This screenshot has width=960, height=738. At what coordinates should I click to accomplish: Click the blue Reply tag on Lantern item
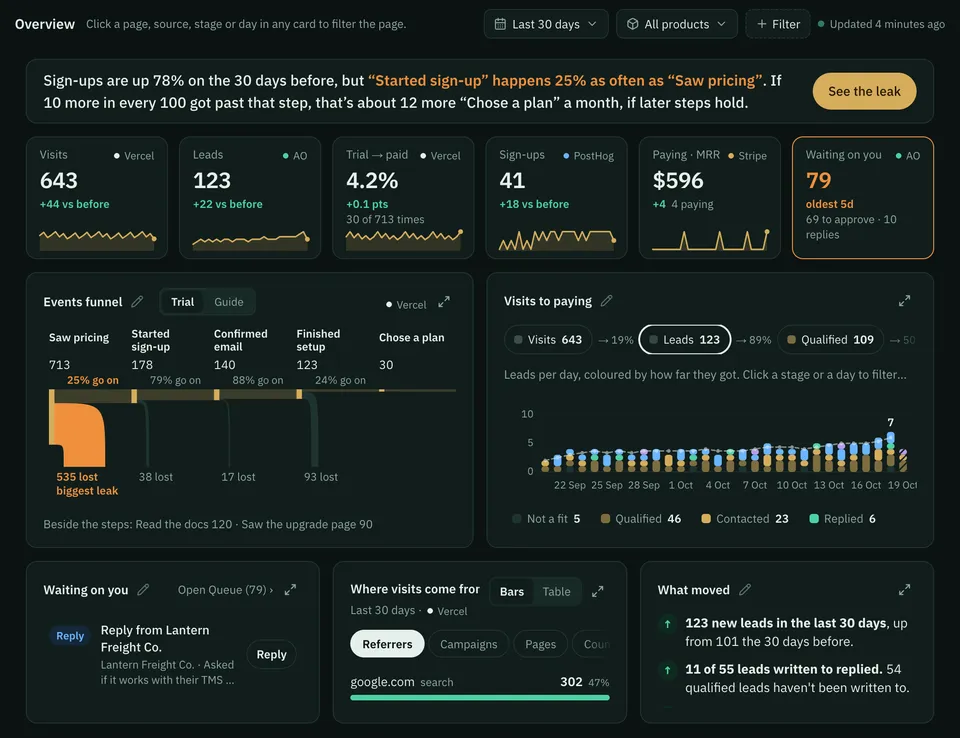tap(70, 636)
